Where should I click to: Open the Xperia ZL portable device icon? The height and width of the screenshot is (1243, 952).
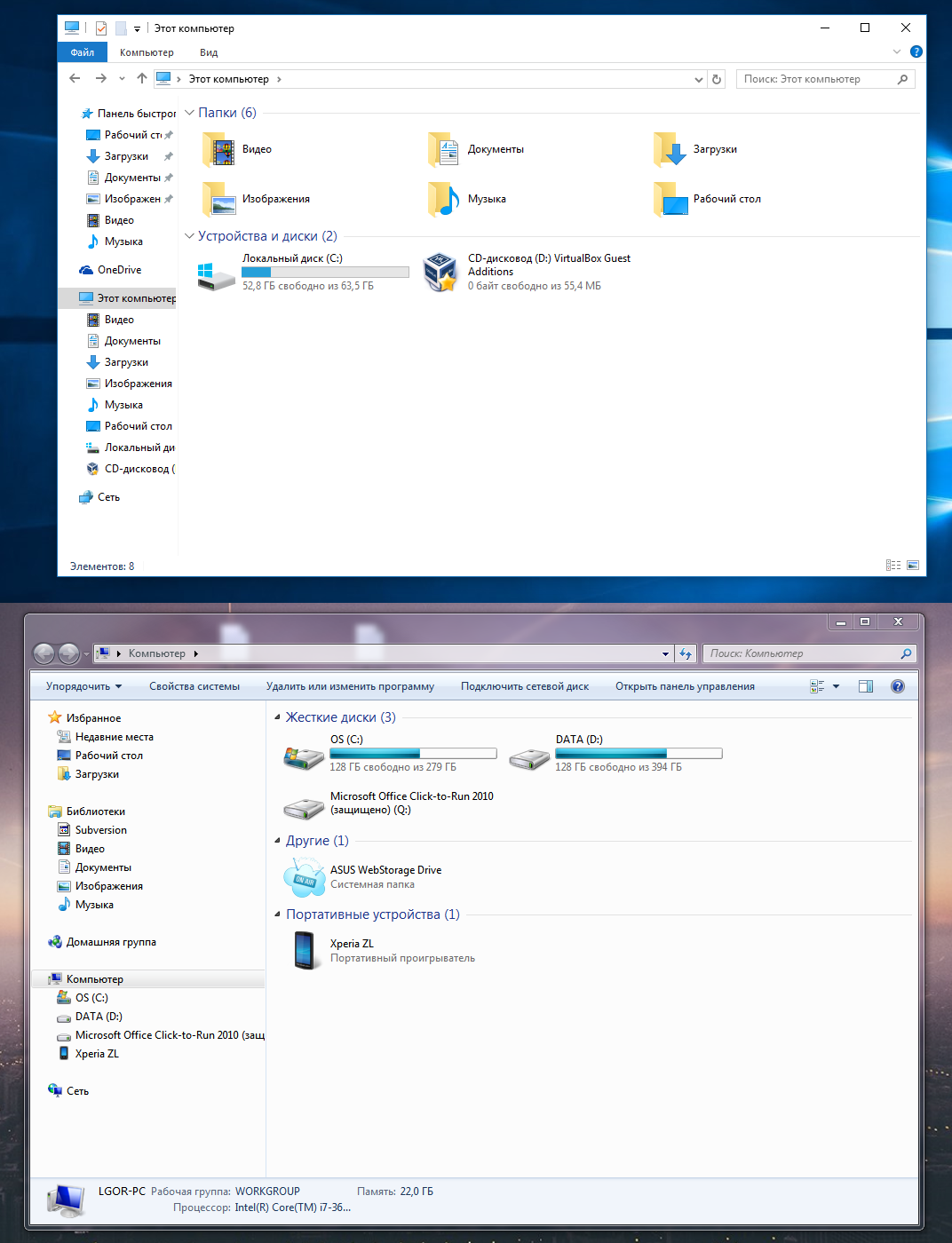(x=305, y=950)
